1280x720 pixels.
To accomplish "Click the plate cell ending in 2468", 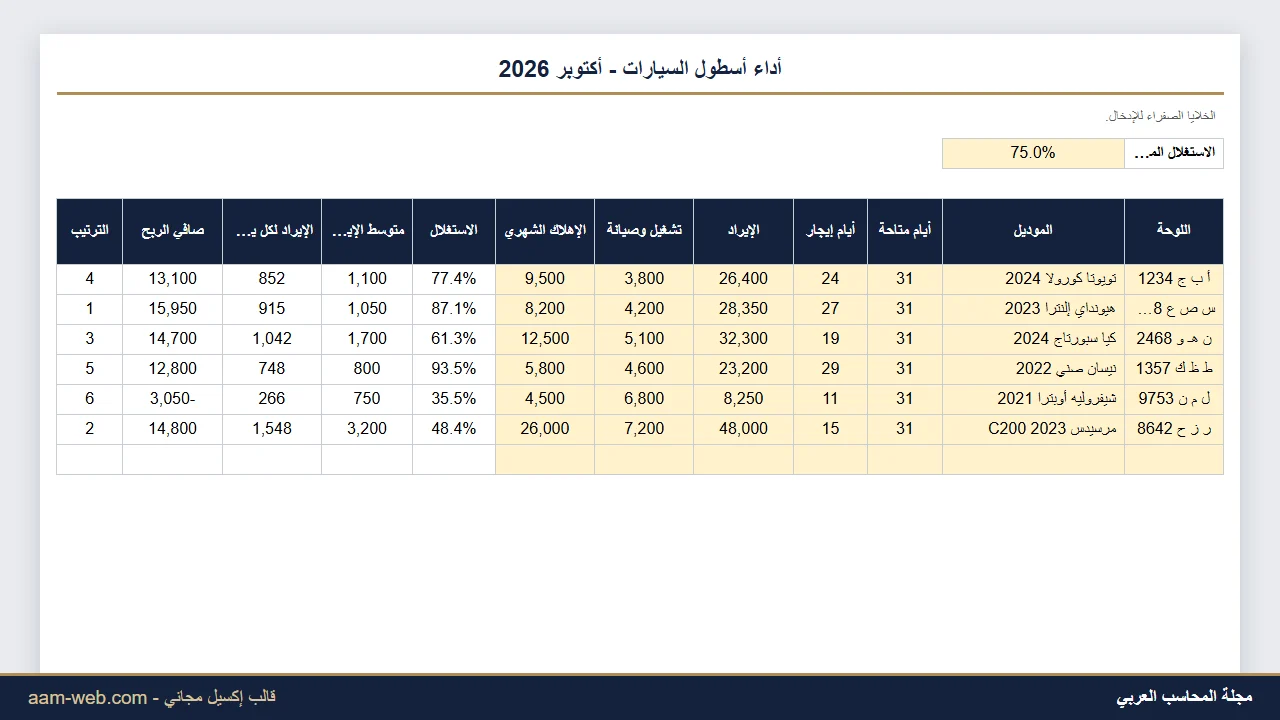I will [x=1173, y=339].
